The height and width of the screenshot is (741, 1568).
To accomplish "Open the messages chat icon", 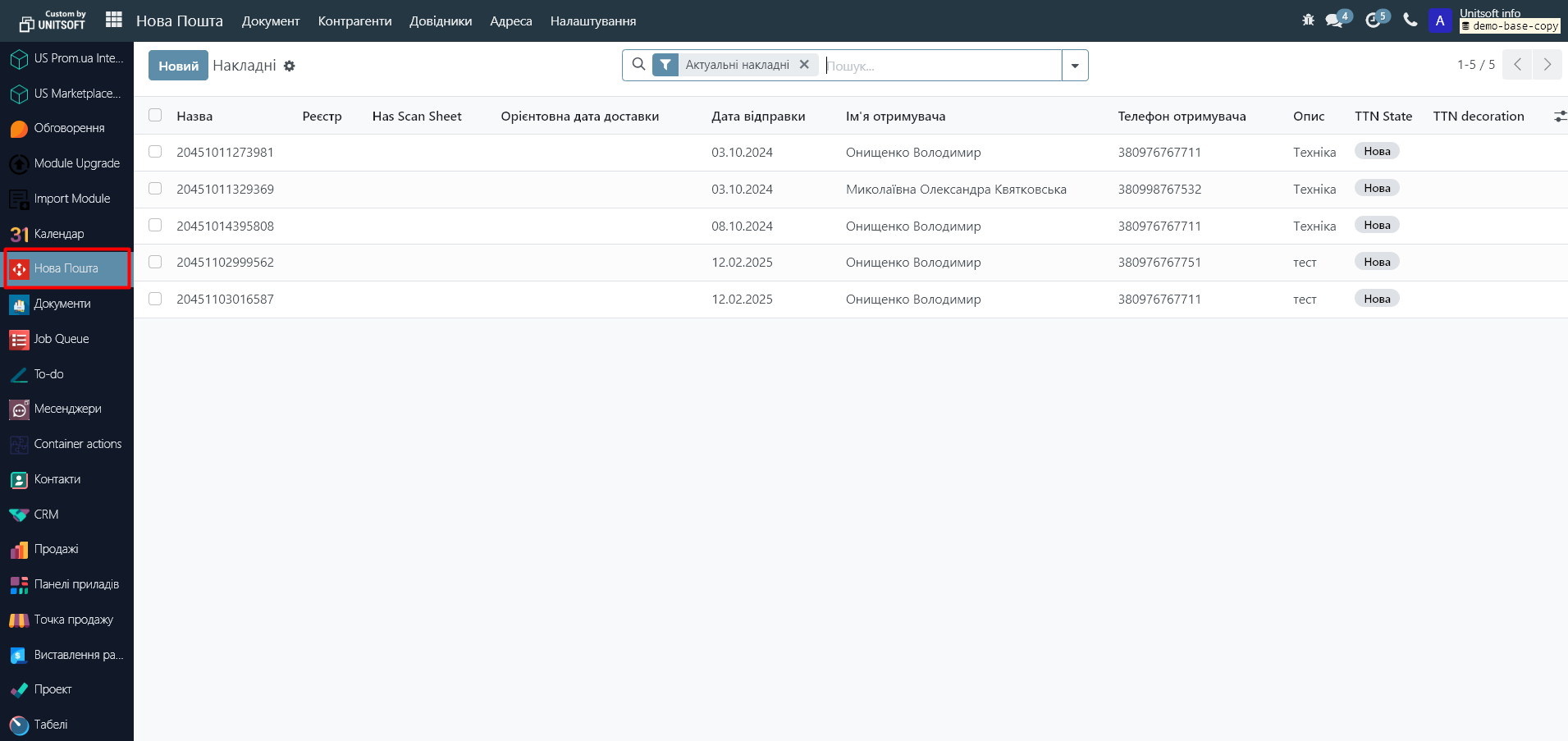I will [1334, 20].
